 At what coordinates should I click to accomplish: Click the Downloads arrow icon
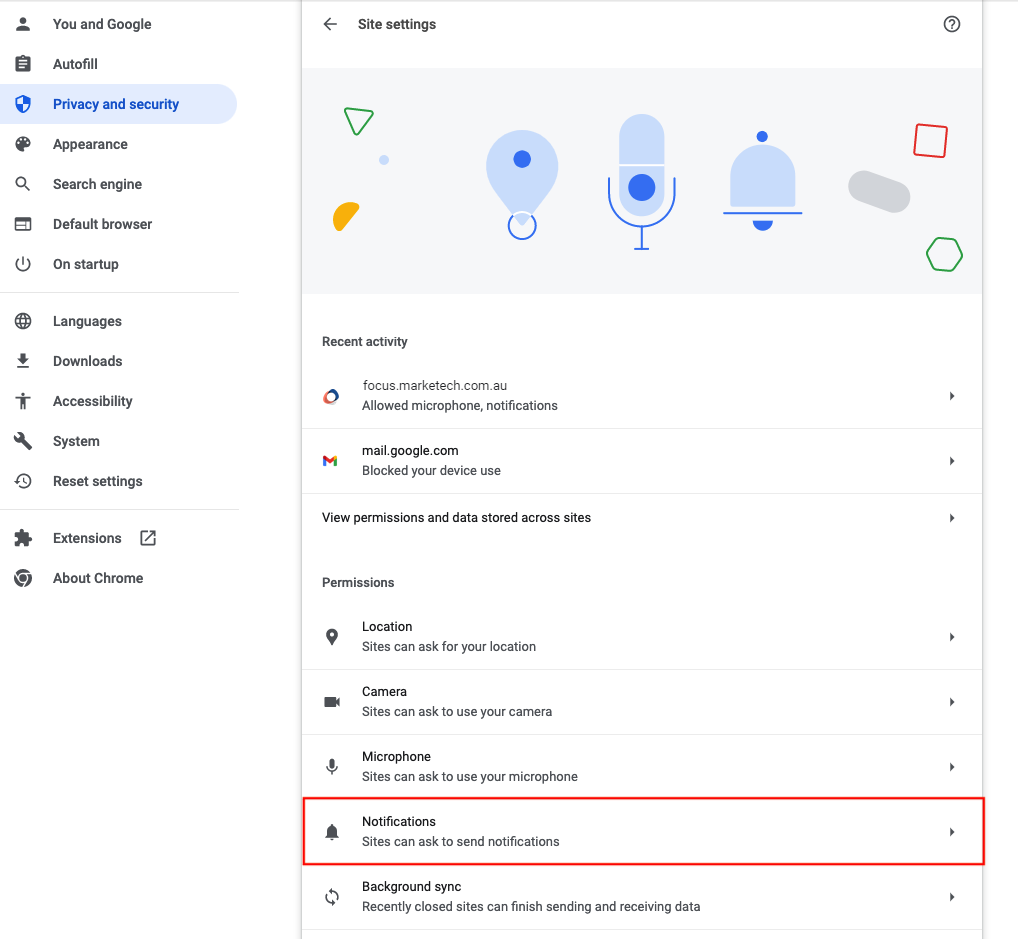coord(23,361)
